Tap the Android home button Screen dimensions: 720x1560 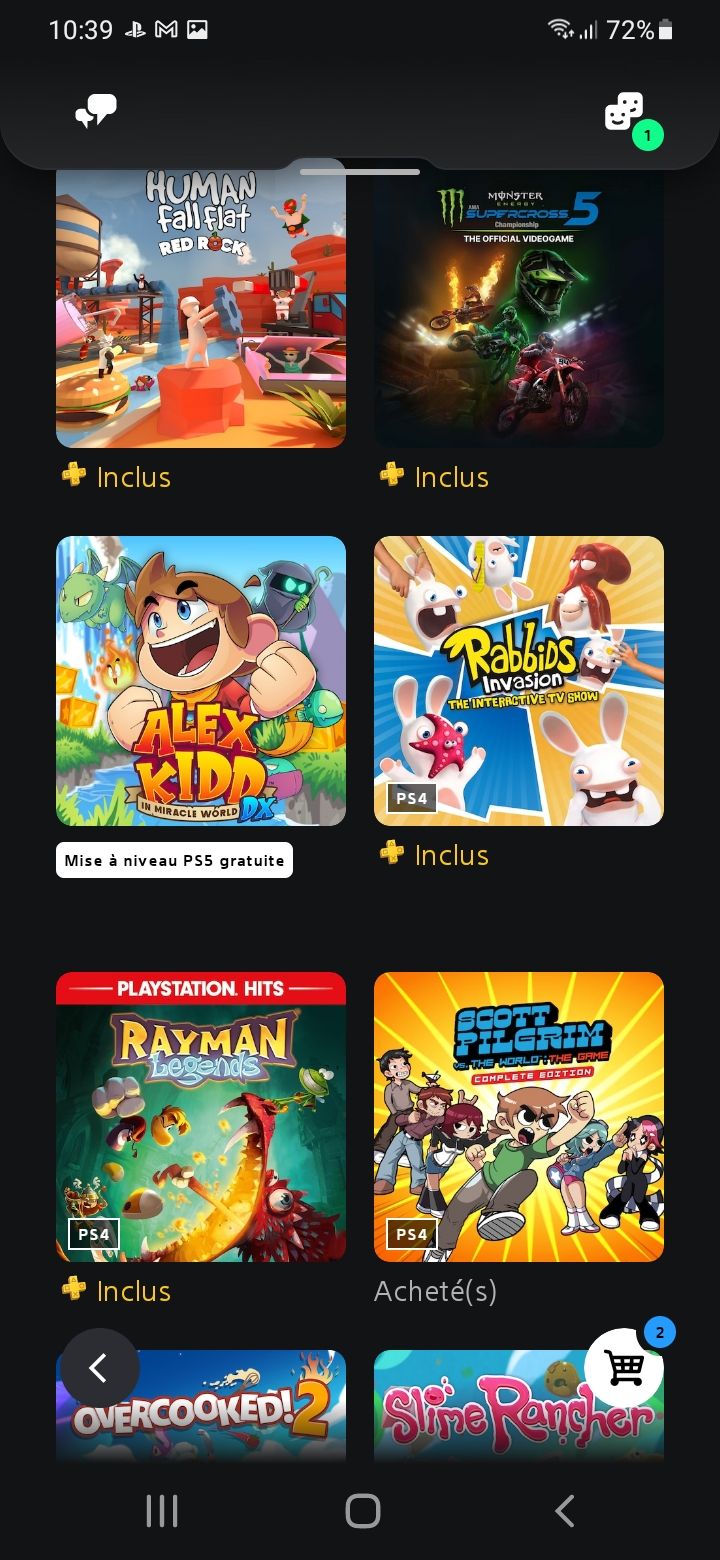[x=362, y=1511]
